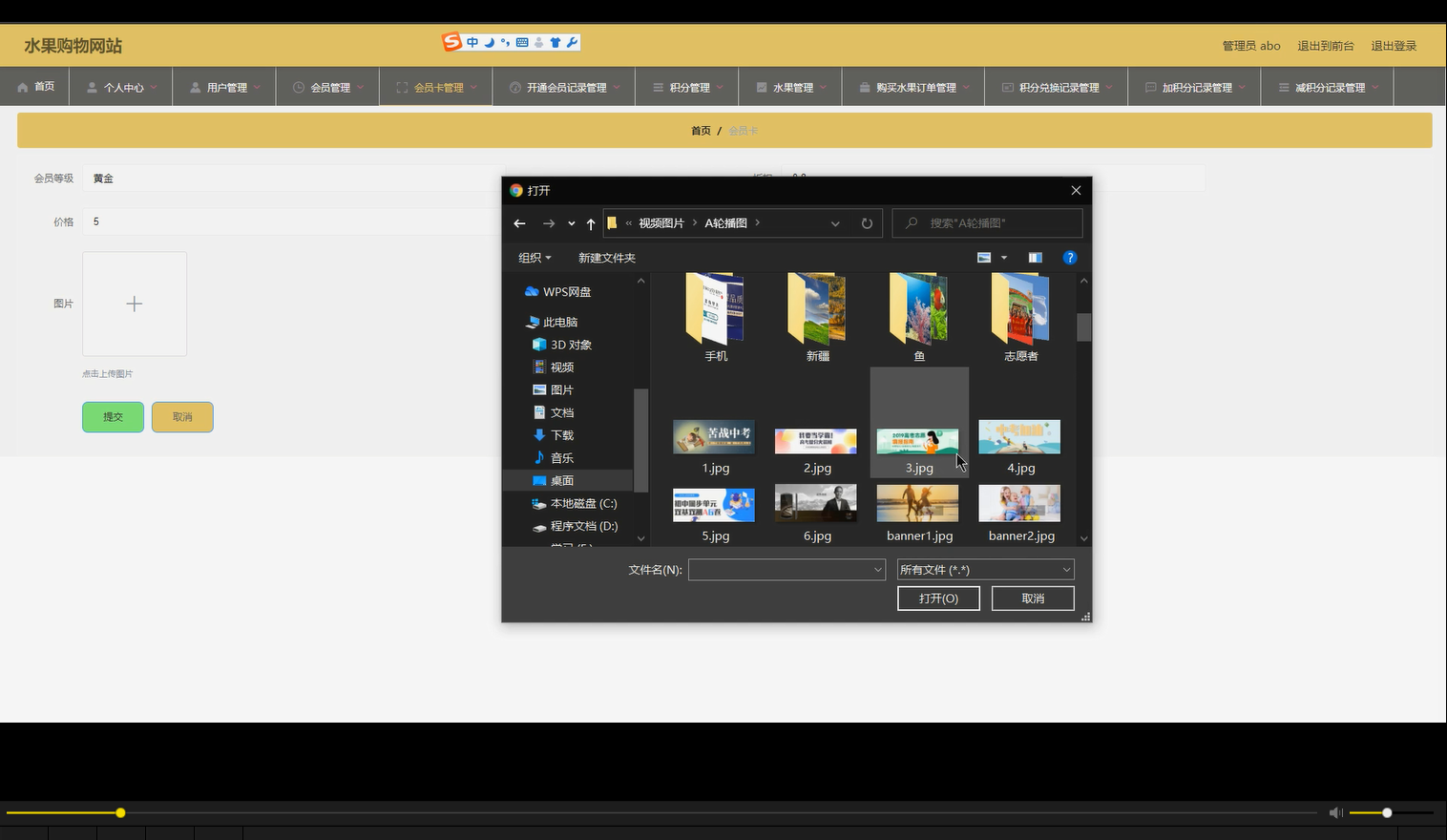Click the 退出到前台 link
This screenshot has width=1447, height=840.
click(x=1325, y=46)
